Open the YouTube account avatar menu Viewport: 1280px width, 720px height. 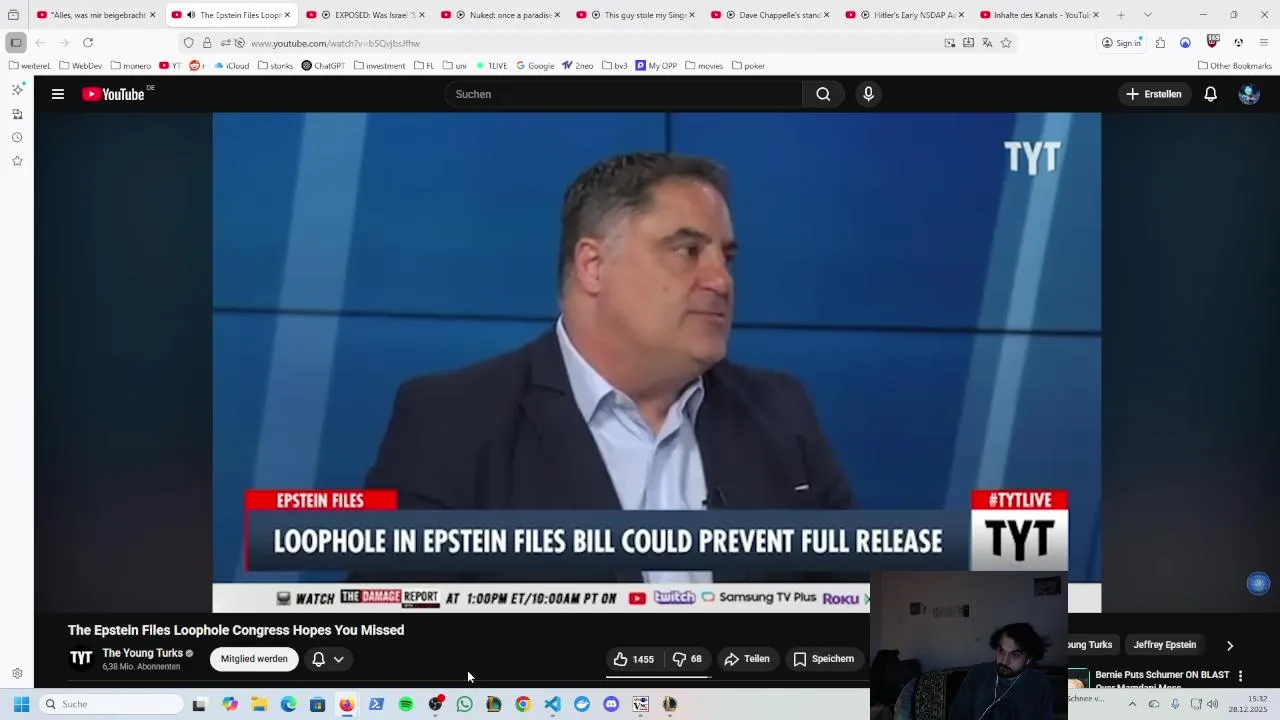click(1248, 94)
